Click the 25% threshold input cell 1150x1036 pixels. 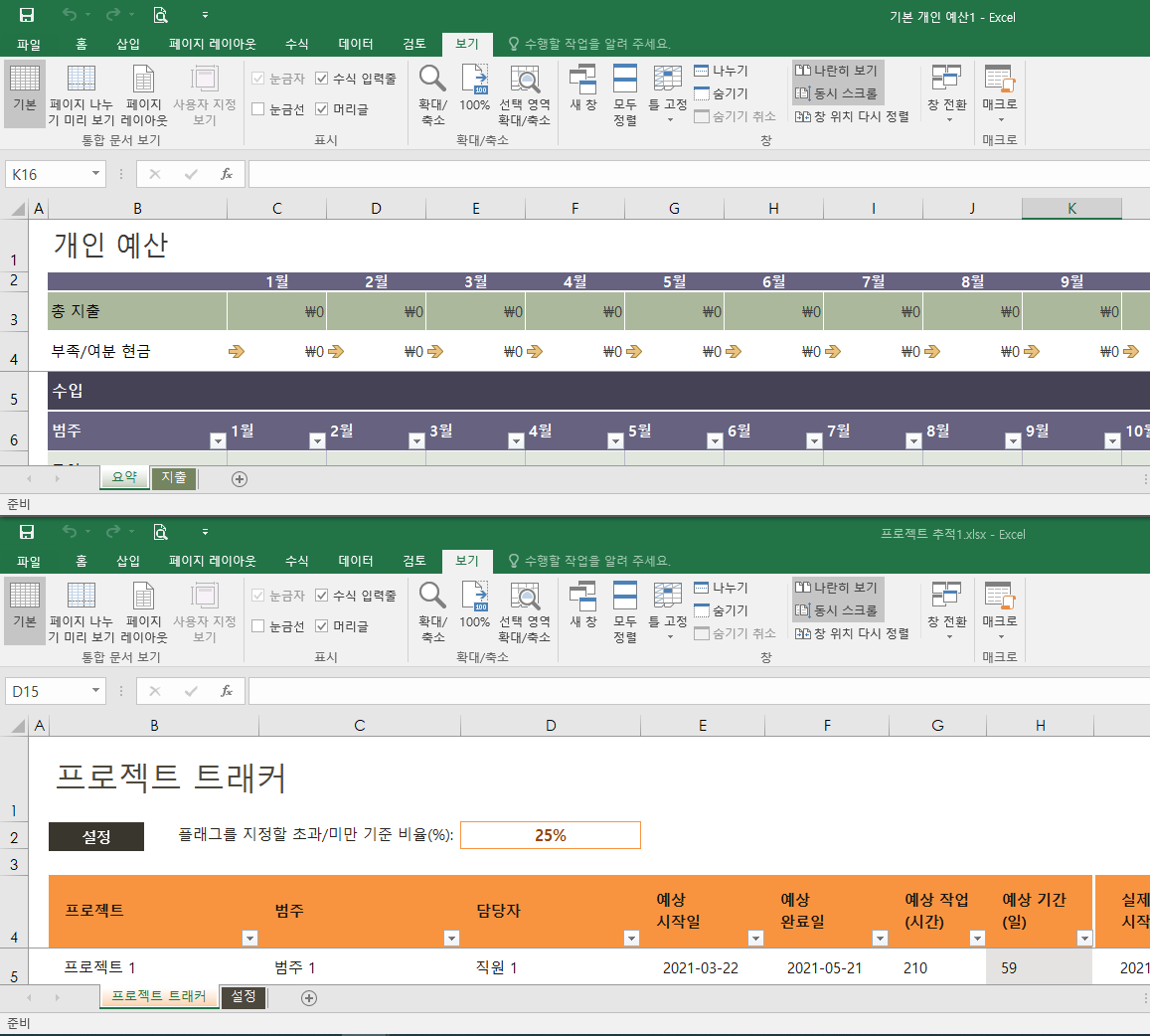coord(550,835)
